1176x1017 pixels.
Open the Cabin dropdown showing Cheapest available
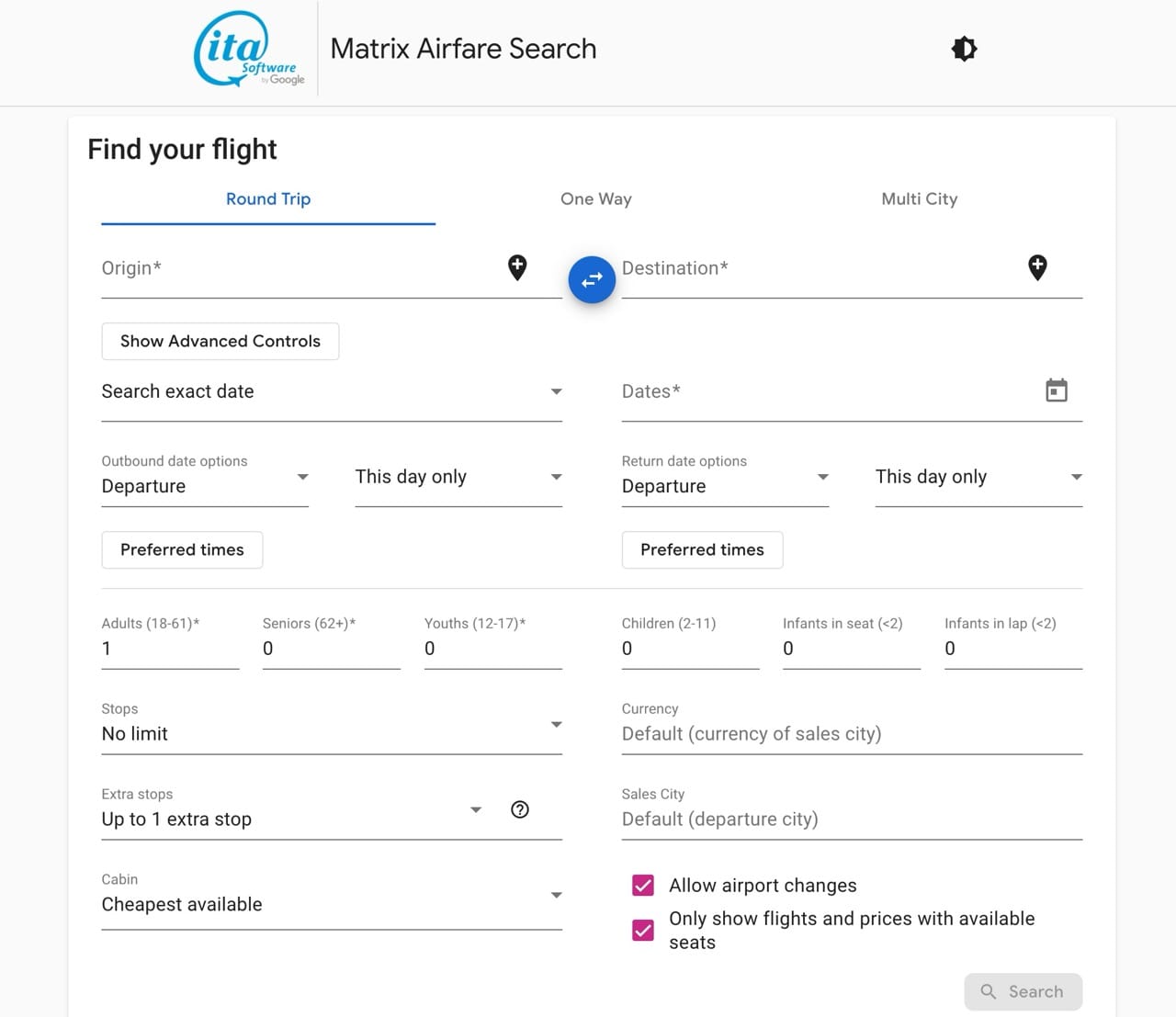pyautogui.click(x=556, y=894)
